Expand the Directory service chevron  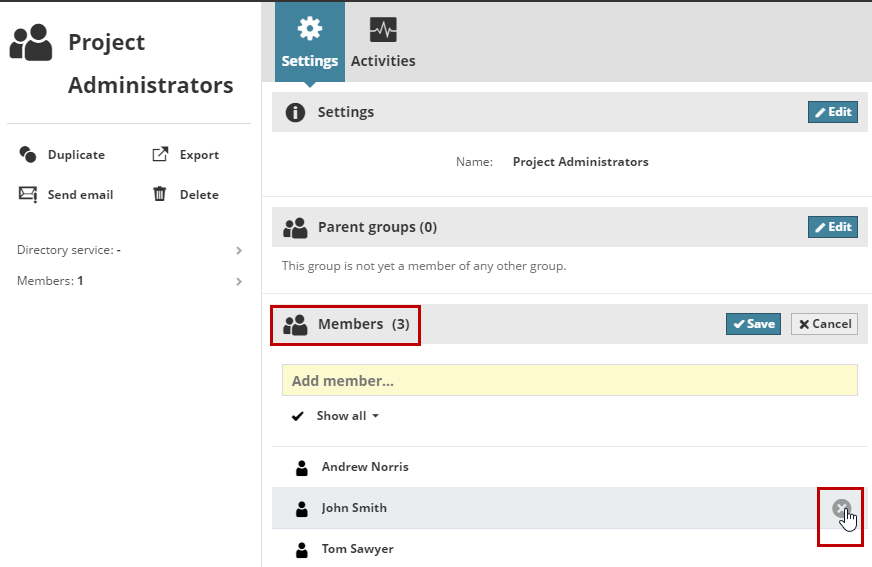point(239,250)
